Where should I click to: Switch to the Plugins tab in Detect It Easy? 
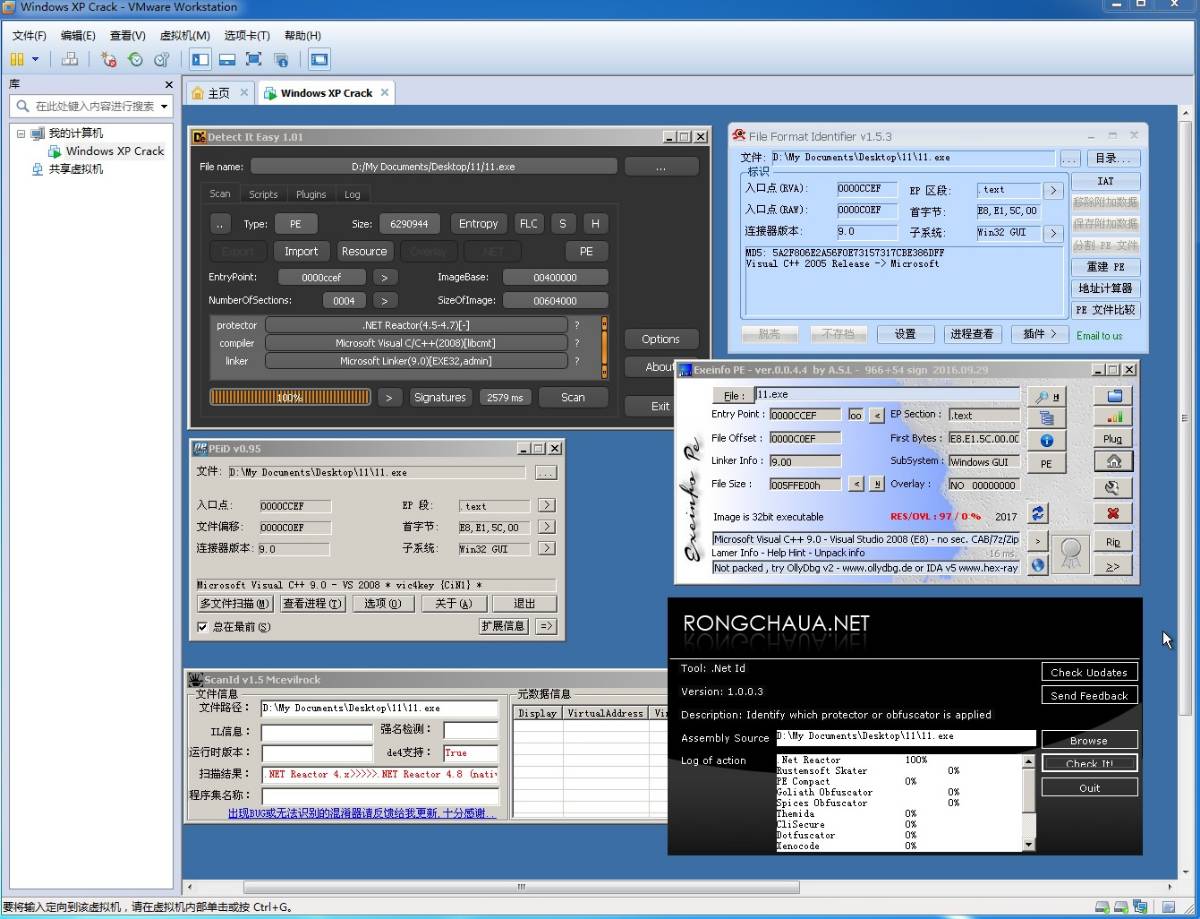click(x=311, y=194)
